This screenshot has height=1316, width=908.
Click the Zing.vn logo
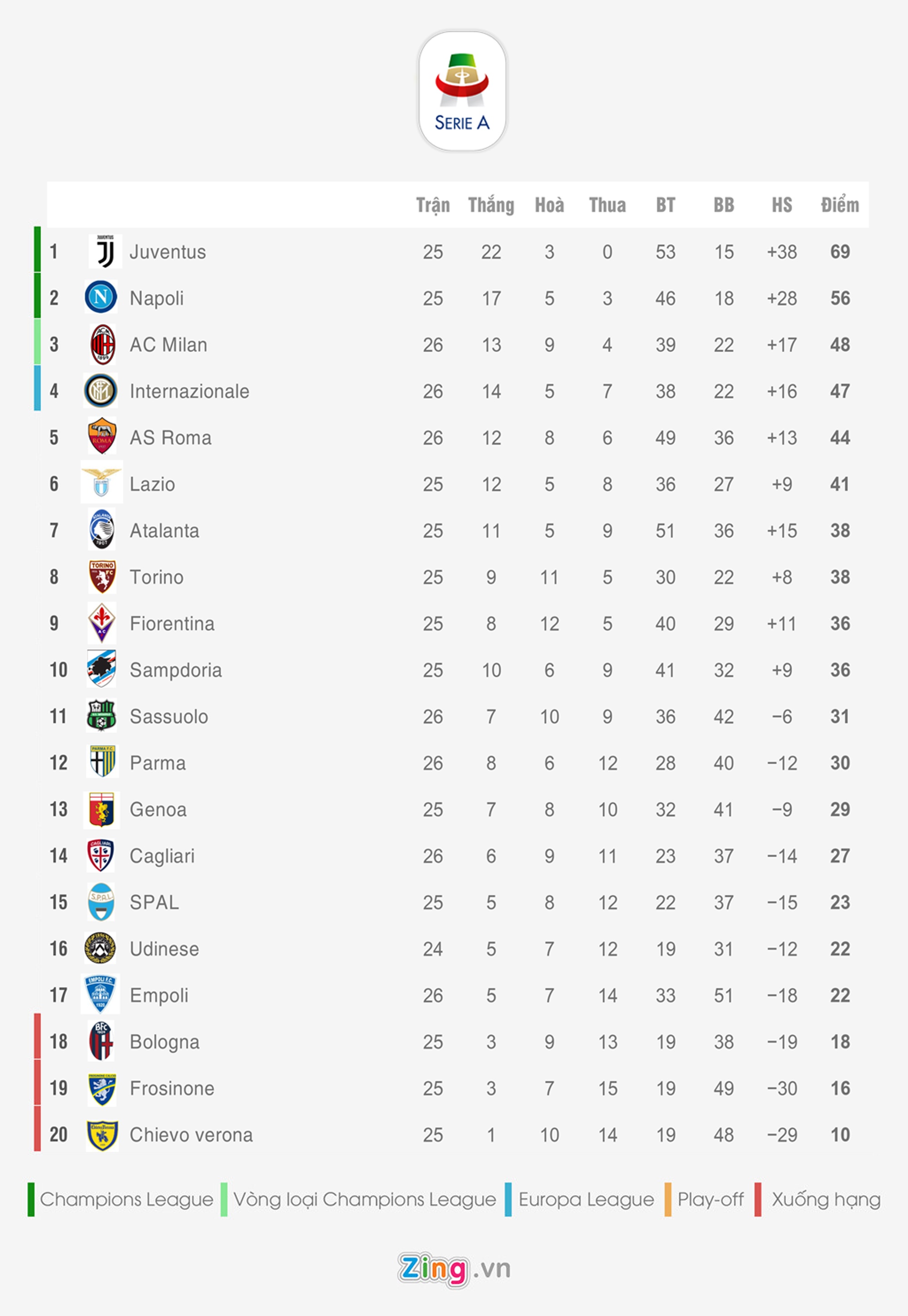454,1268
